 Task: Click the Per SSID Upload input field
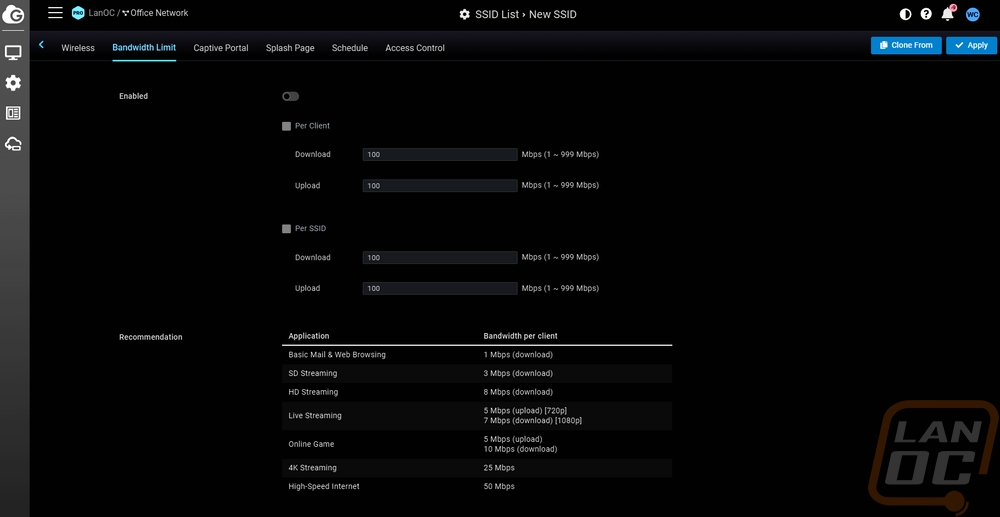click(440, 288)
